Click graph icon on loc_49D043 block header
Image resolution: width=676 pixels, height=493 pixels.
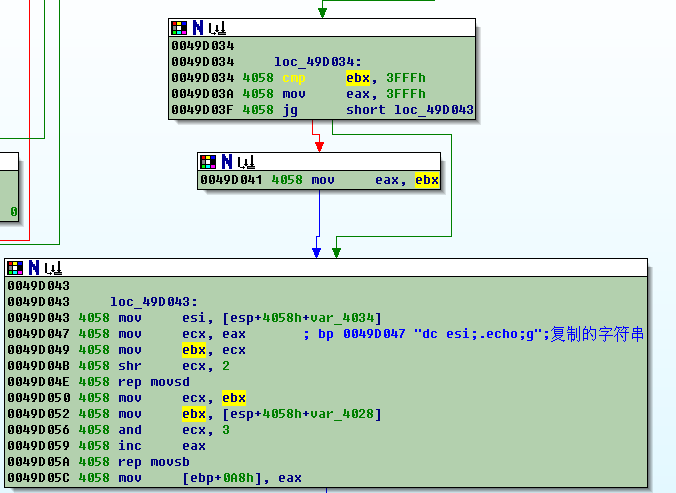(x=51, y=268)
